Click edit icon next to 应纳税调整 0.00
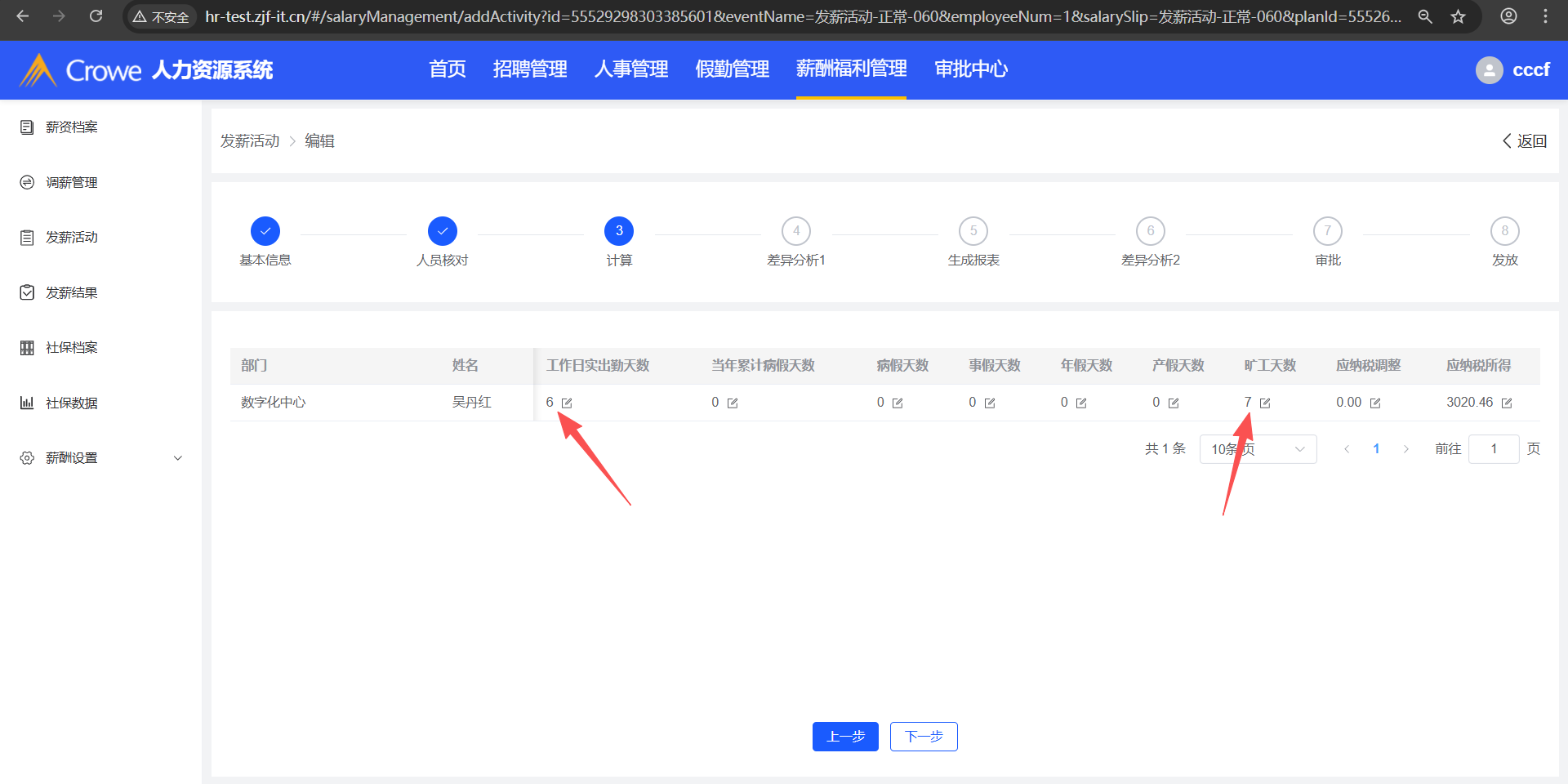 (x=1375, y=403)
